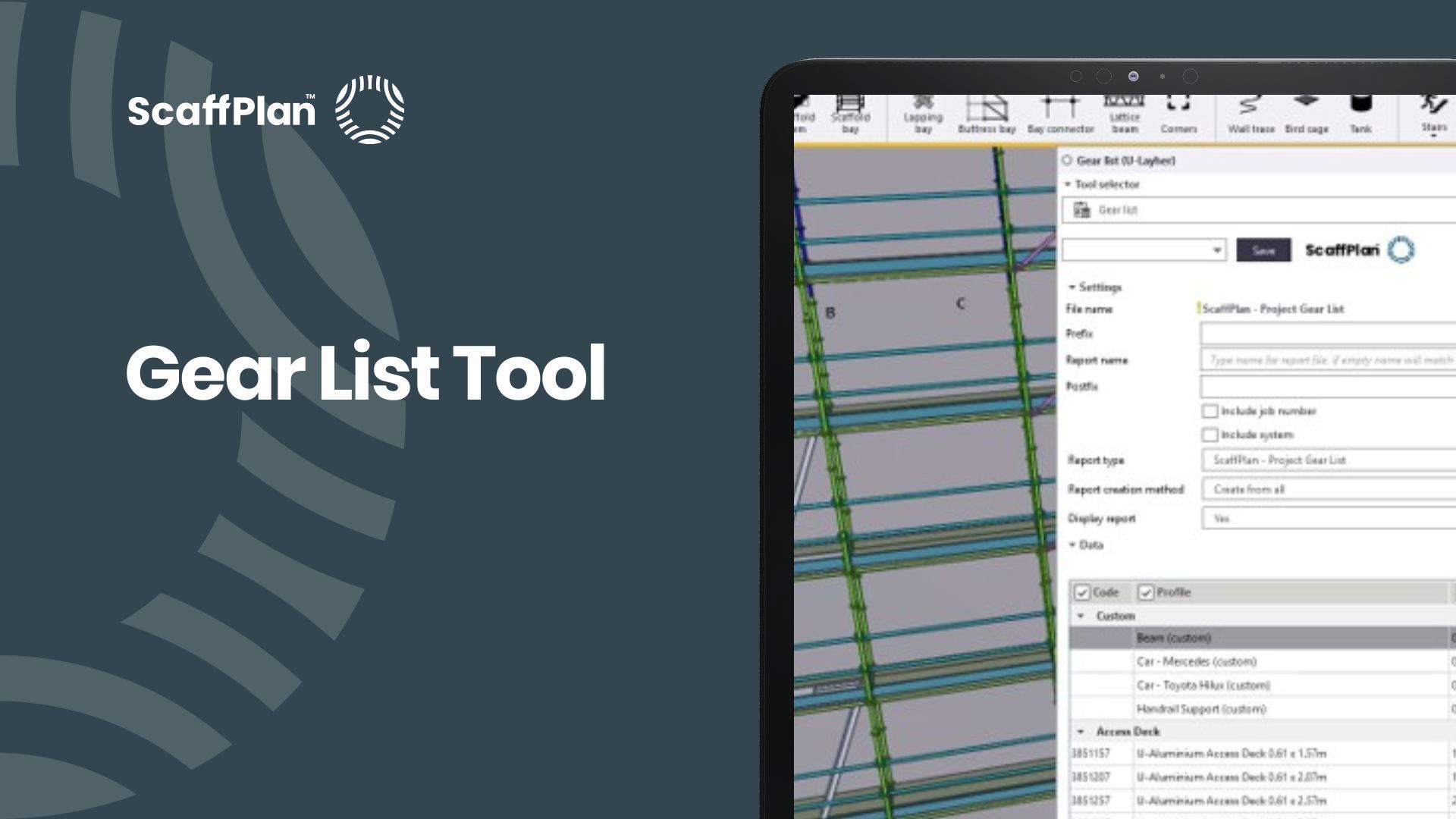Click the Gear list tool selector box
Screen dimensions: 1456x819
[x=1259, y=210]
